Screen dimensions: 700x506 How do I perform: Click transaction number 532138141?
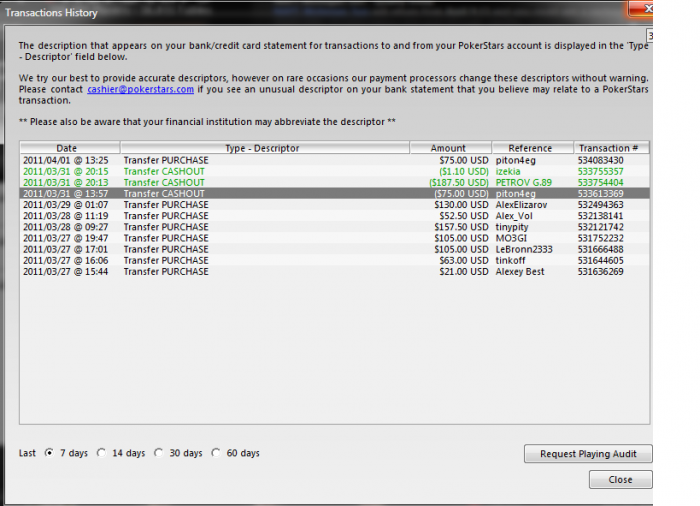[600, 216]
